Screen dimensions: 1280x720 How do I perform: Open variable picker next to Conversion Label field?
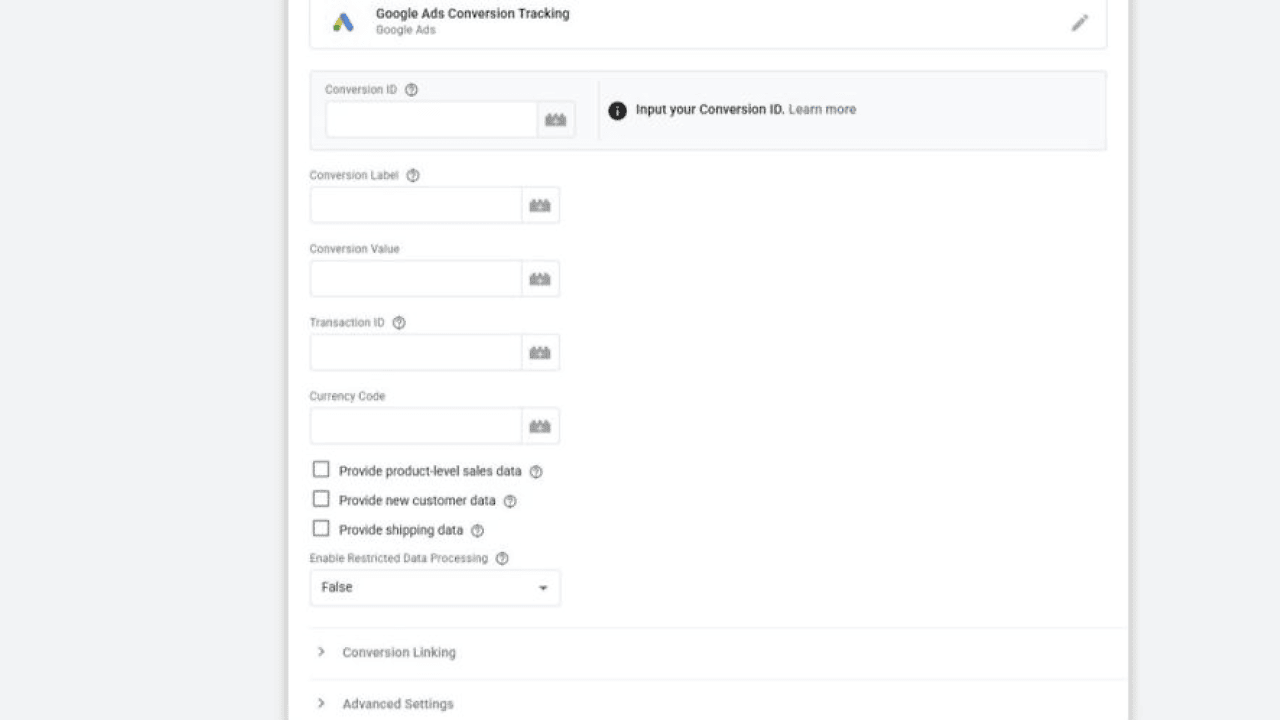pos(540,205)
